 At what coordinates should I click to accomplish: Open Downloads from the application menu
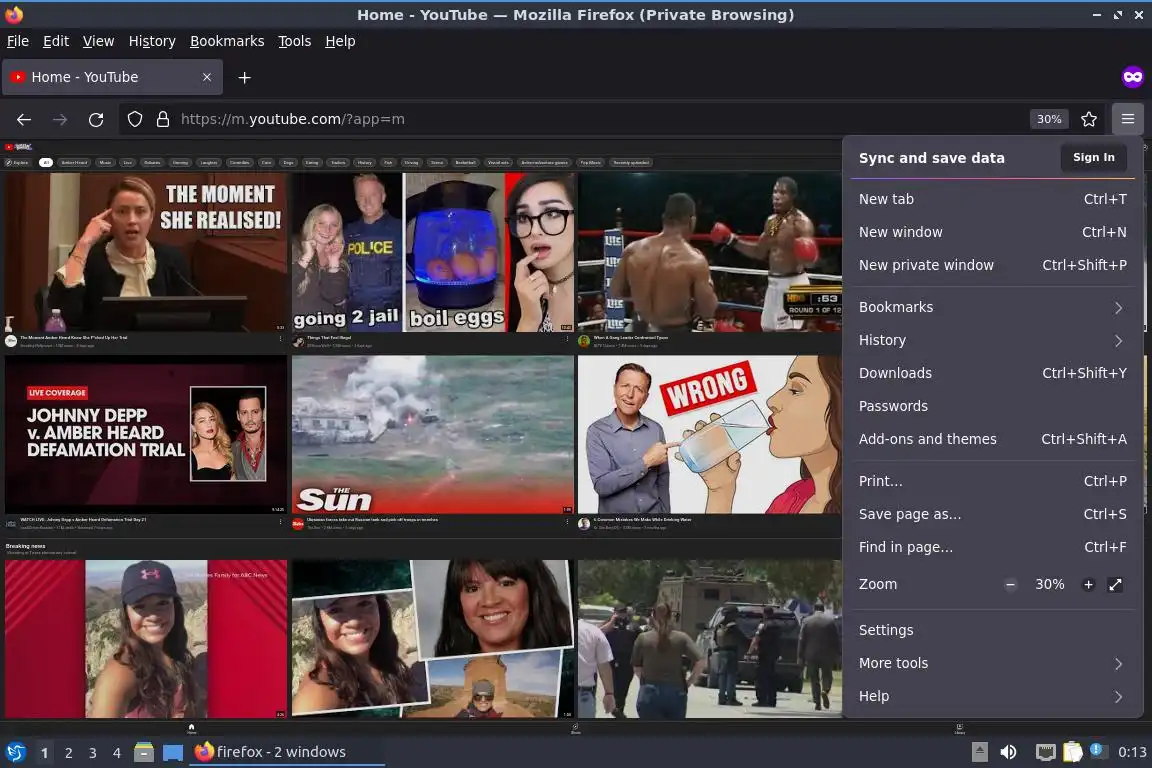click(991, 373)
